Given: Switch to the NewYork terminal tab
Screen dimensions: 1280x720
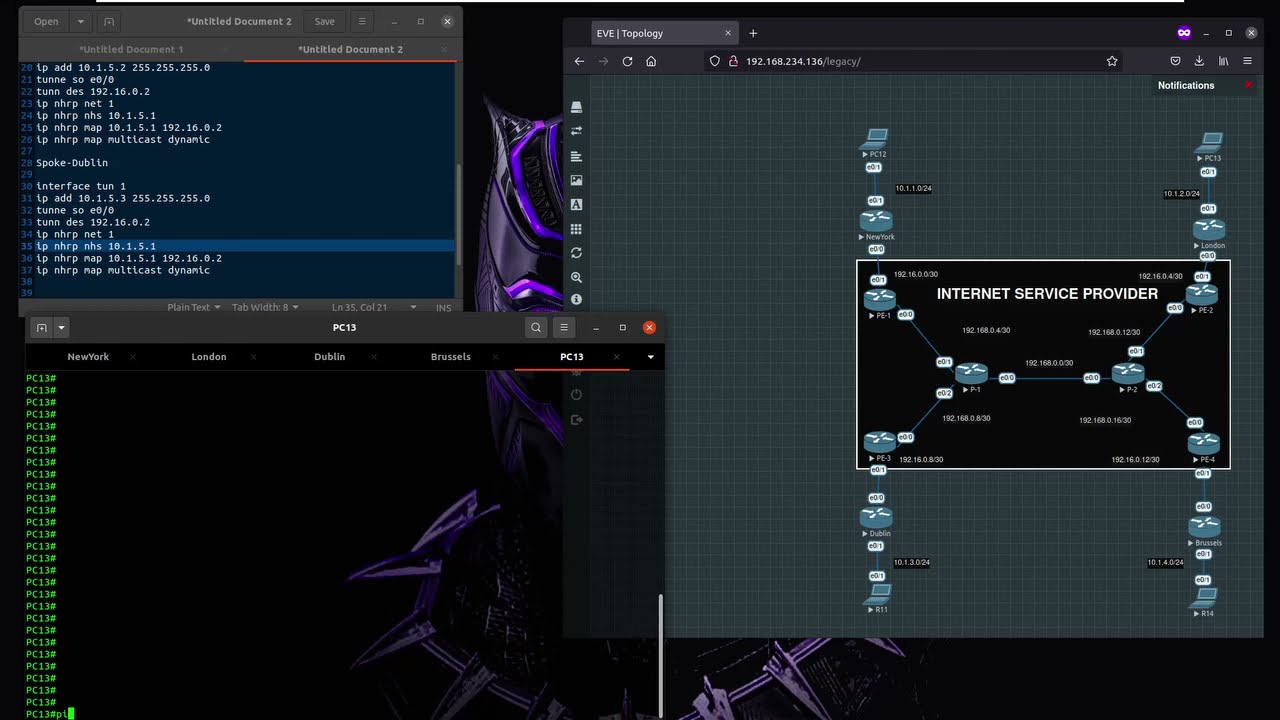Looking at the screenshot, I should pos(88,356).
